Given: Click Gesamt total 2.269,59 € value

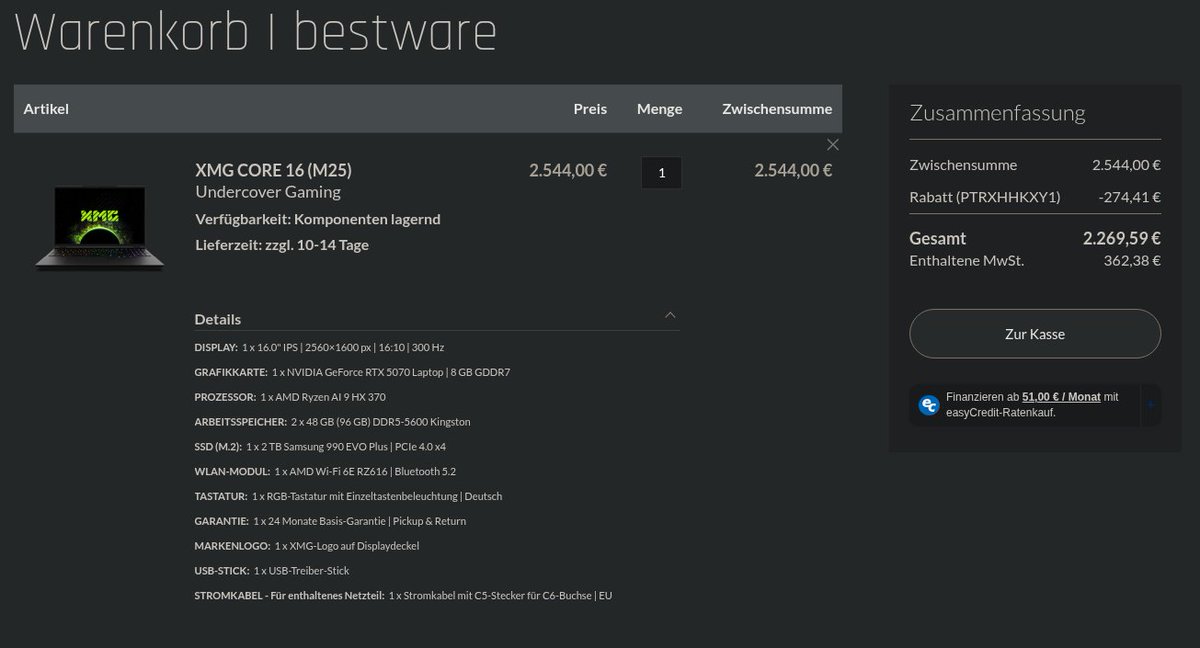Looking at the screenshot, I should tap(1121, 239).
